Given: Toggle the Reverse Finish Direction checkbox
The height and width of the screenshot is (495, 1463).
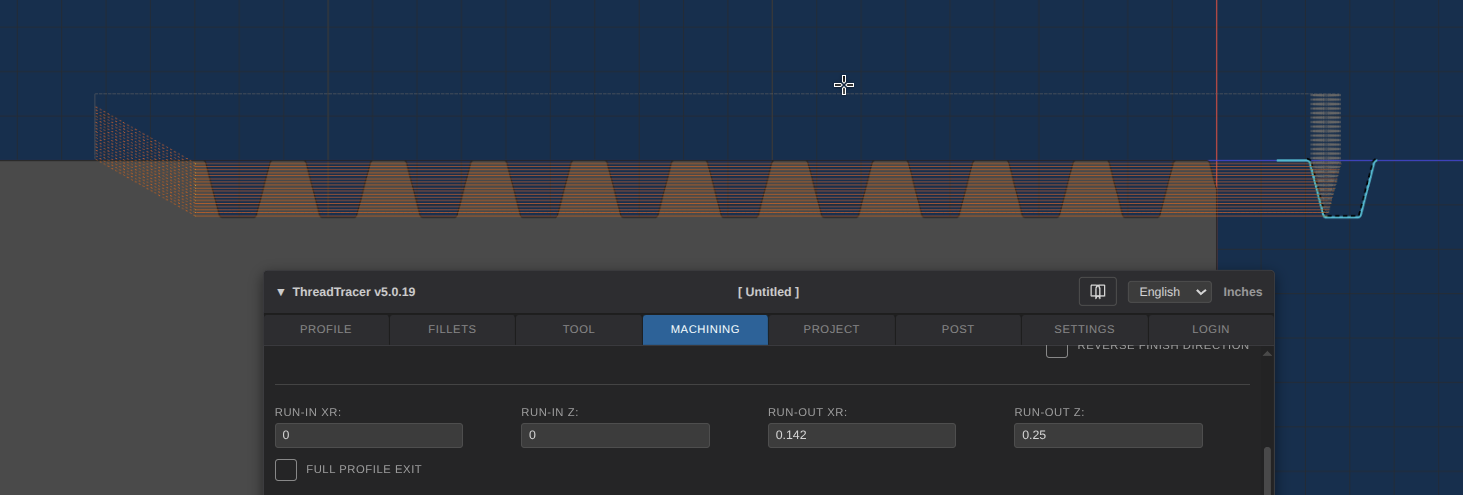Looking at the screenshot, I should [1057, 349].
